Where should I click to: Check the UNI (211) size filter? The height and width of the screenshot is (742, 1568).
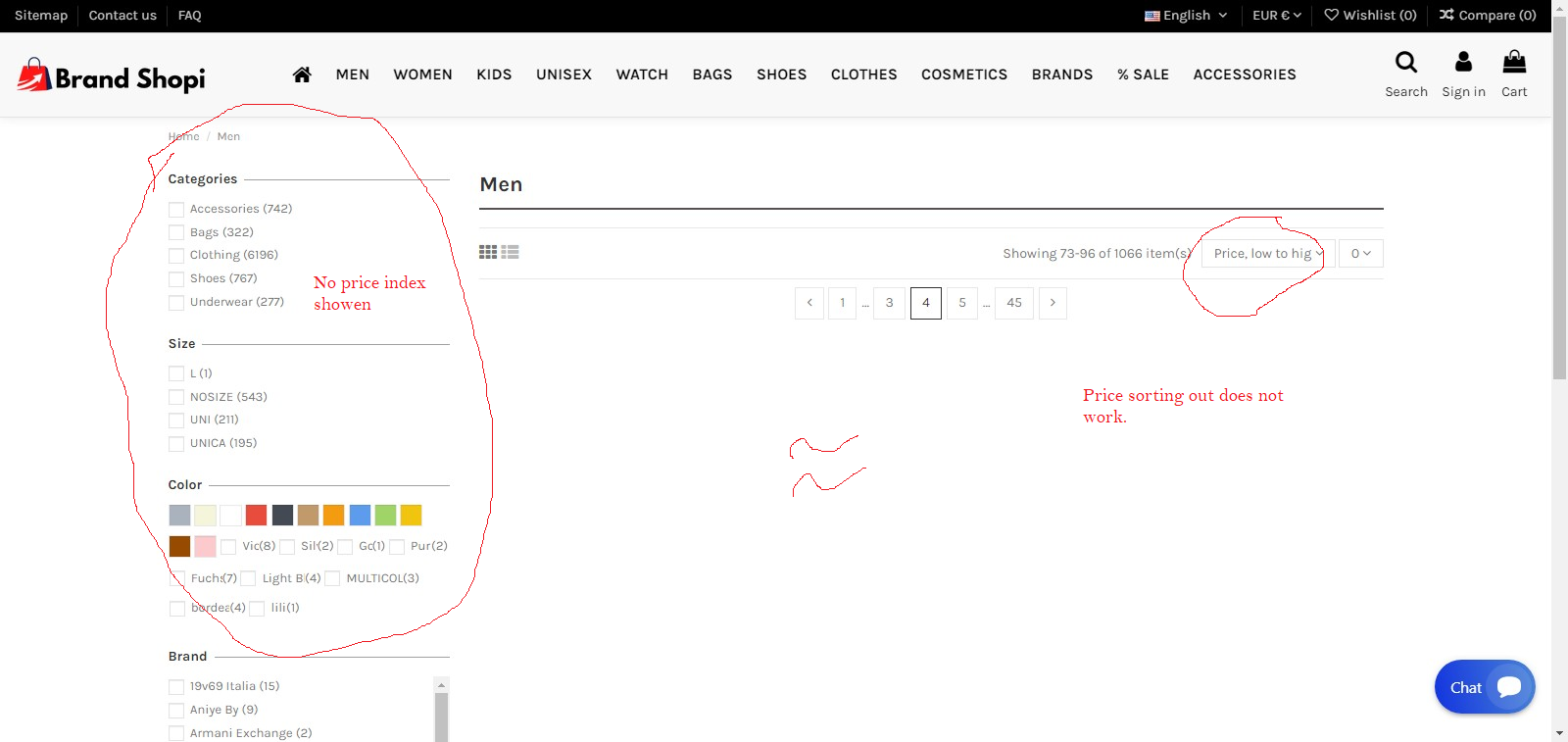point(176,420)
